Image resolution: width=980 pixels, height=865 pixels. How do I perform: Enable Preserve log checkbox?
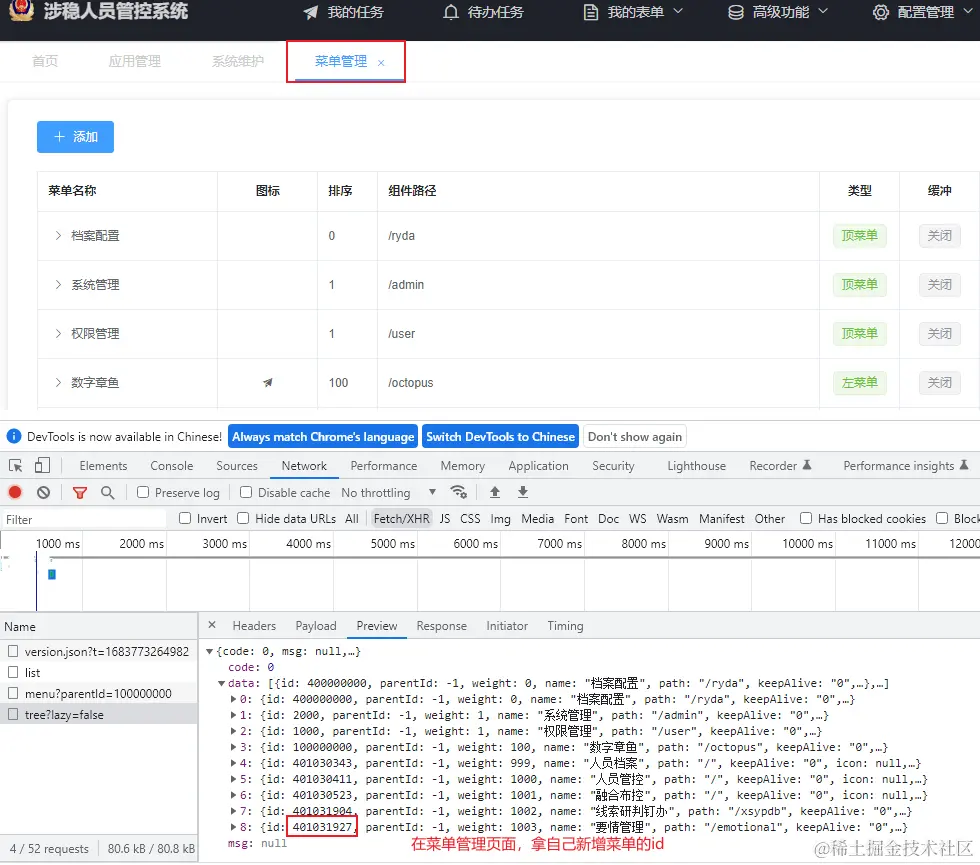(x=143, y=492)
